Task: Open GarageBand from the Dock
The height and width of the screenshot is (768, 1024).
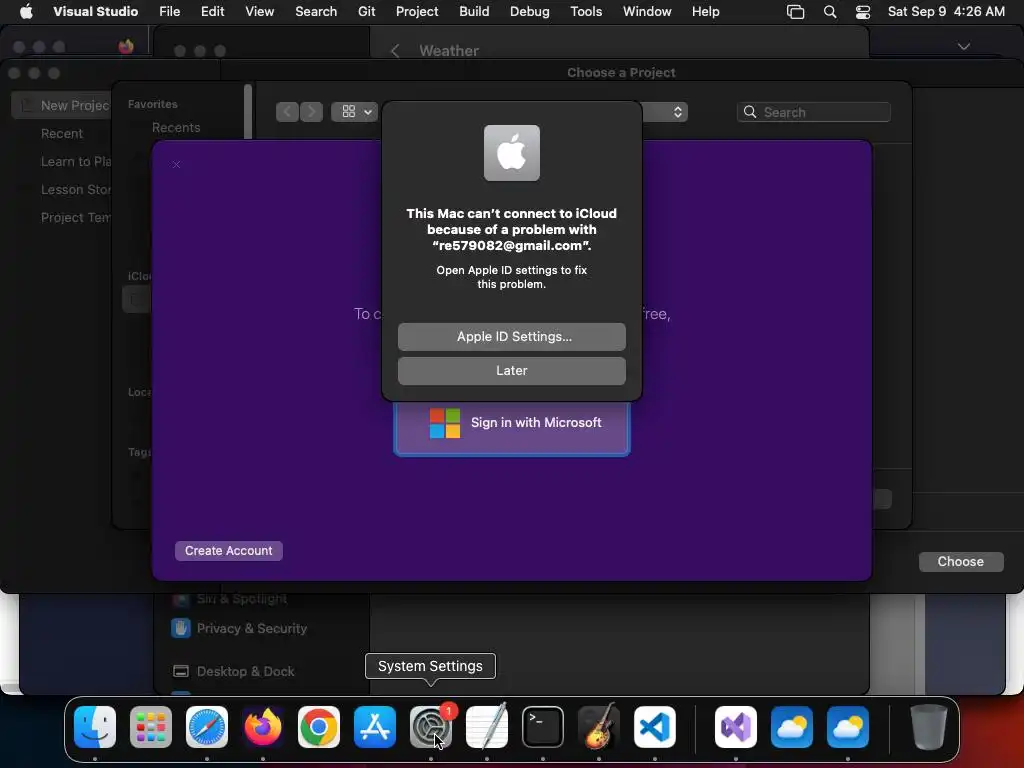Action: [599, 727]
